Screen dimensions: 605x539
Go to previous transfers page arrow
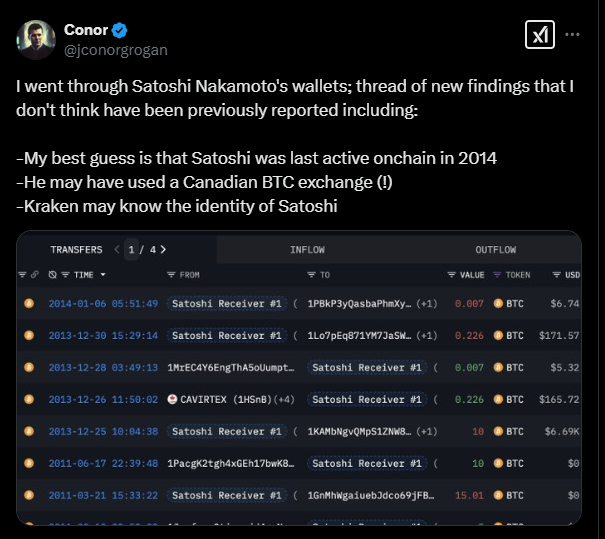point(117,250)
